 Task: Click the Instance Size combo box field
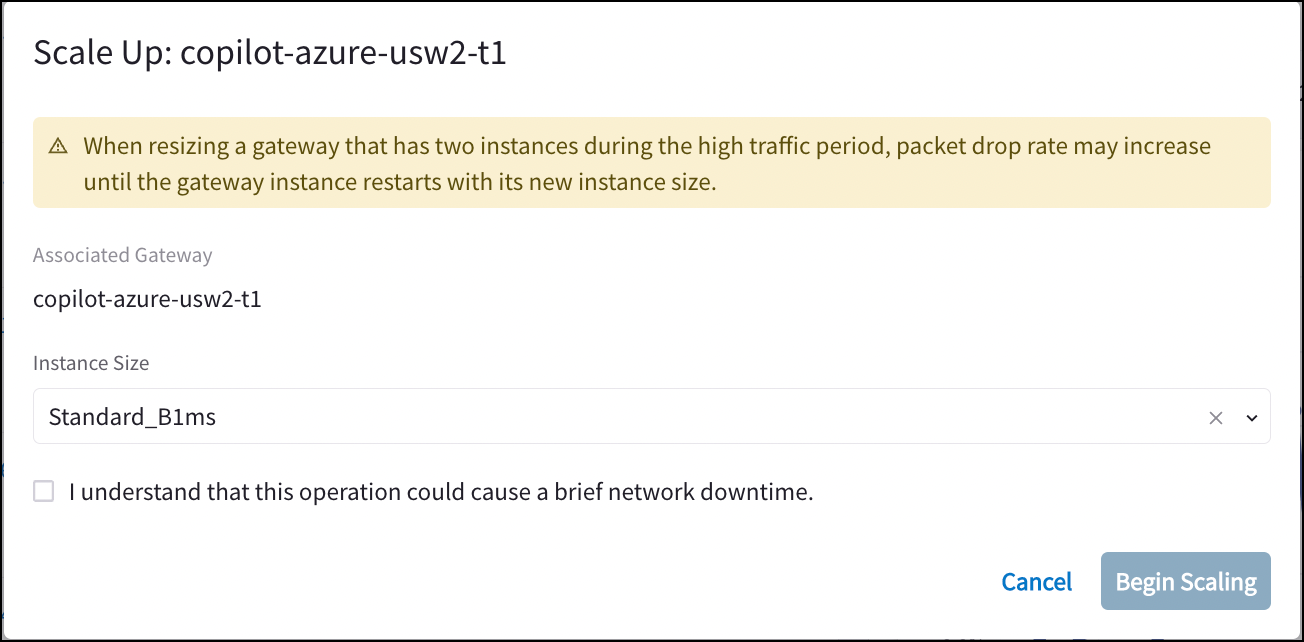coord(600,417)
